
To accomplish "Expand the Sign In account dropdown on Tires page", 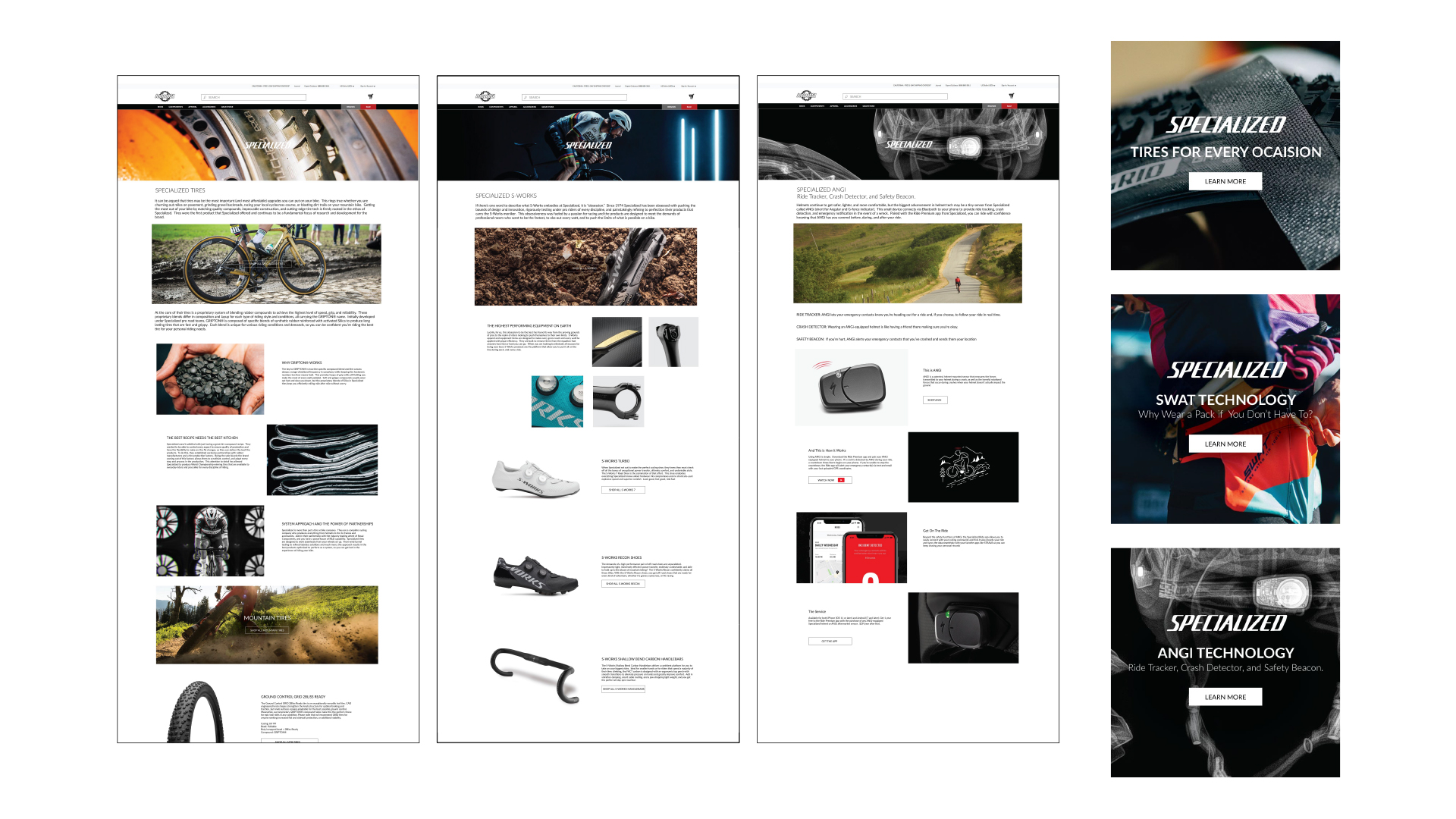I will (x=368, y=86).
